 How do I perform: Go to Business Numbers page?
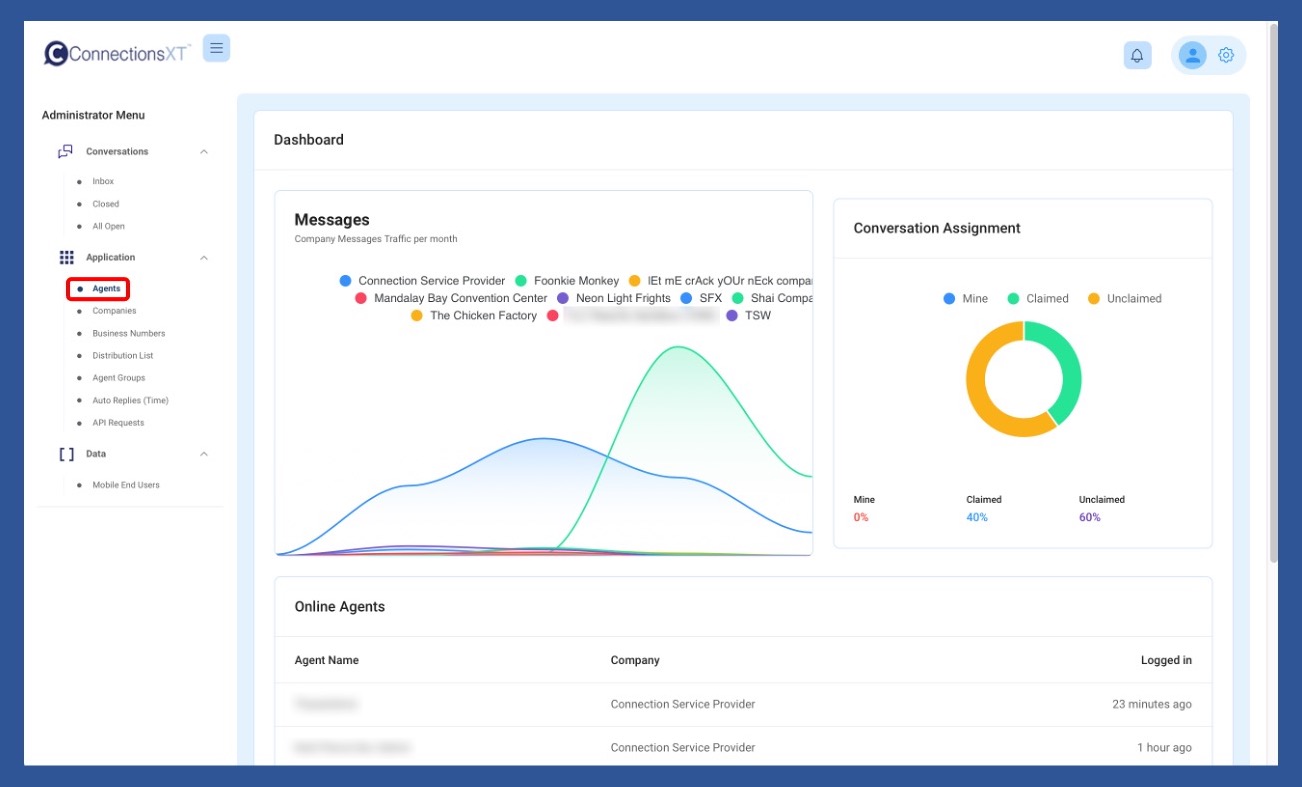(128, 334)
